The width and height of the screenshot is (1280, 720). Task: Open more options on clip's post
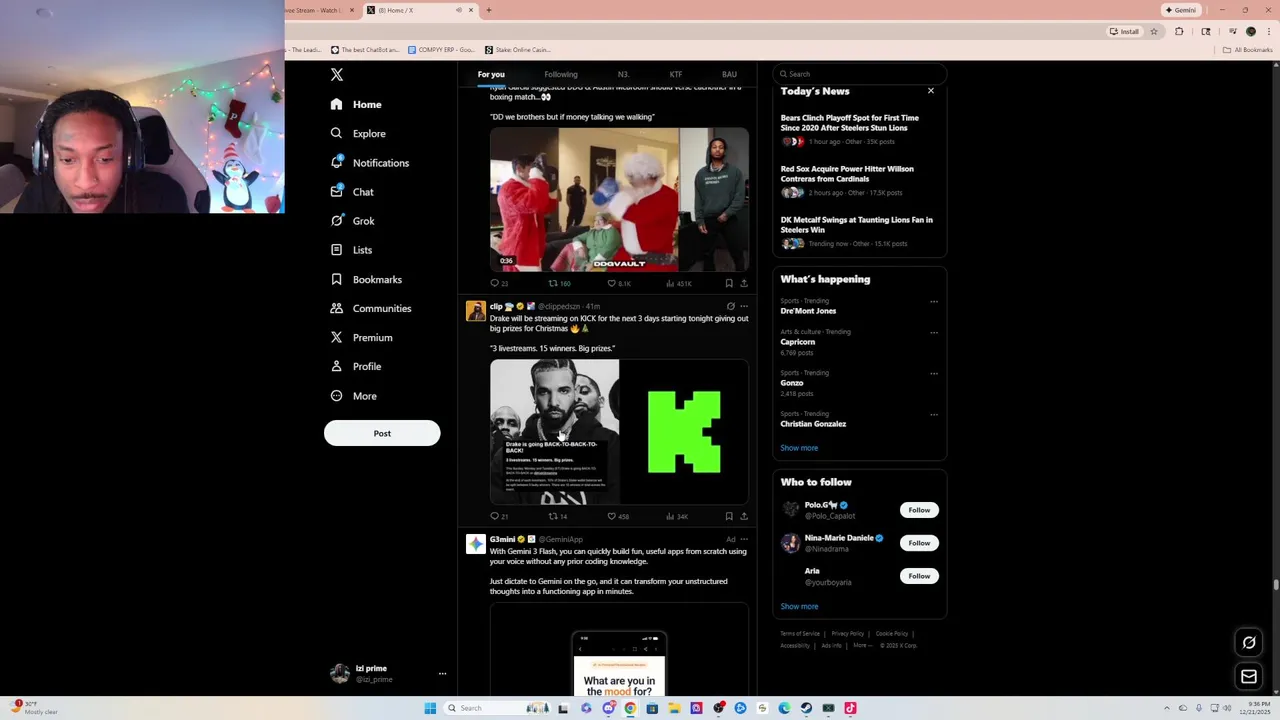coord(744,306)
